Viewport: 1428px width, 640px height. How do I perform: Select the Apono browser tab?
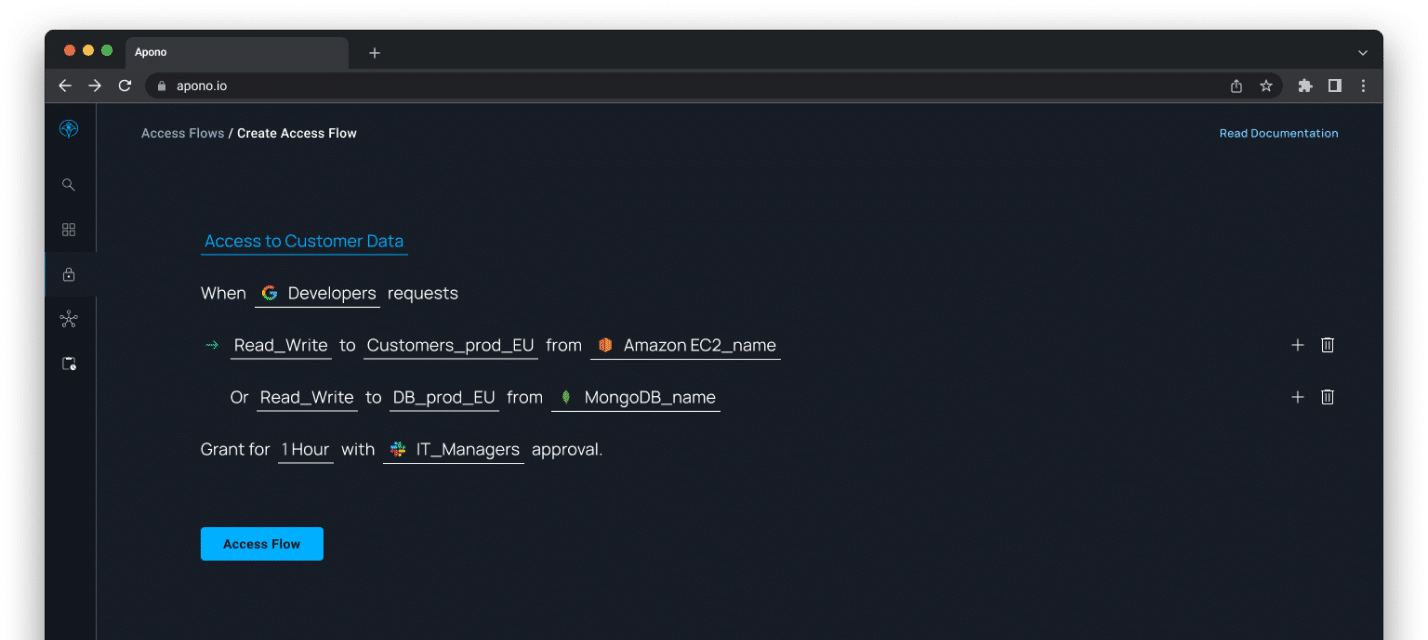click(x=237, y=53)
